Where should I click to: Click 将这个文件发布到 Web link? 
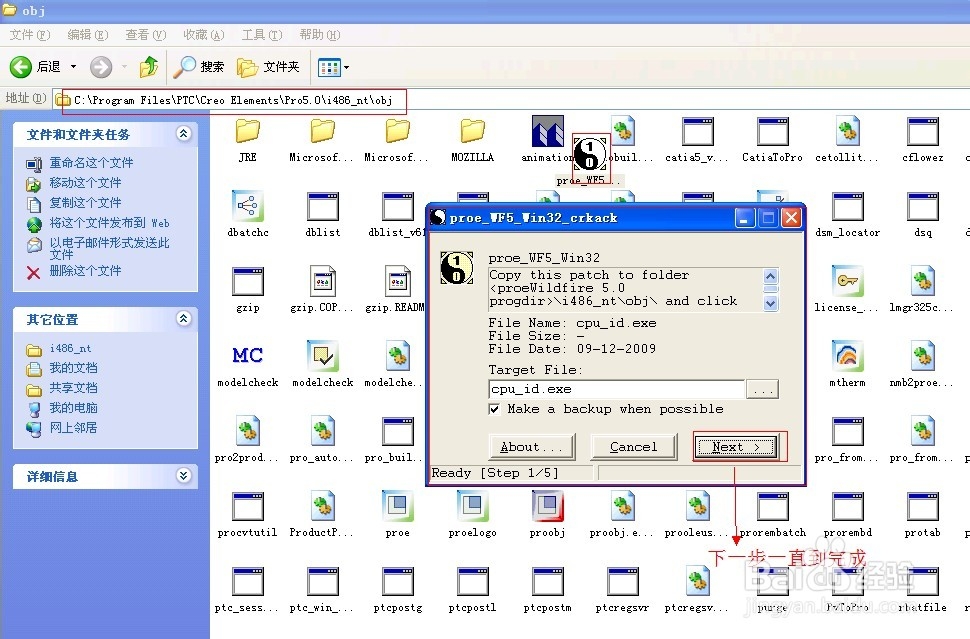pyautogui.click(x=109, y=223)
